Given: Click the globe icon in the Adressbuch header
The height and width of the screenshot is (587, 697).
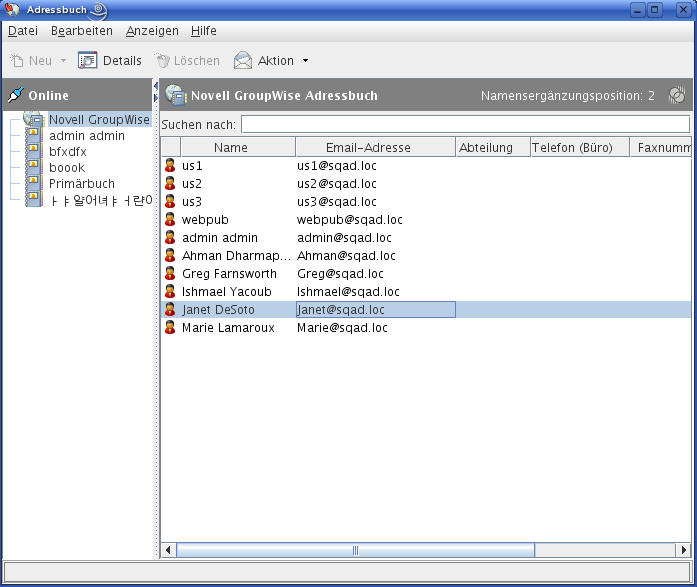Looking at the screenshot, I should pos(176,95).
